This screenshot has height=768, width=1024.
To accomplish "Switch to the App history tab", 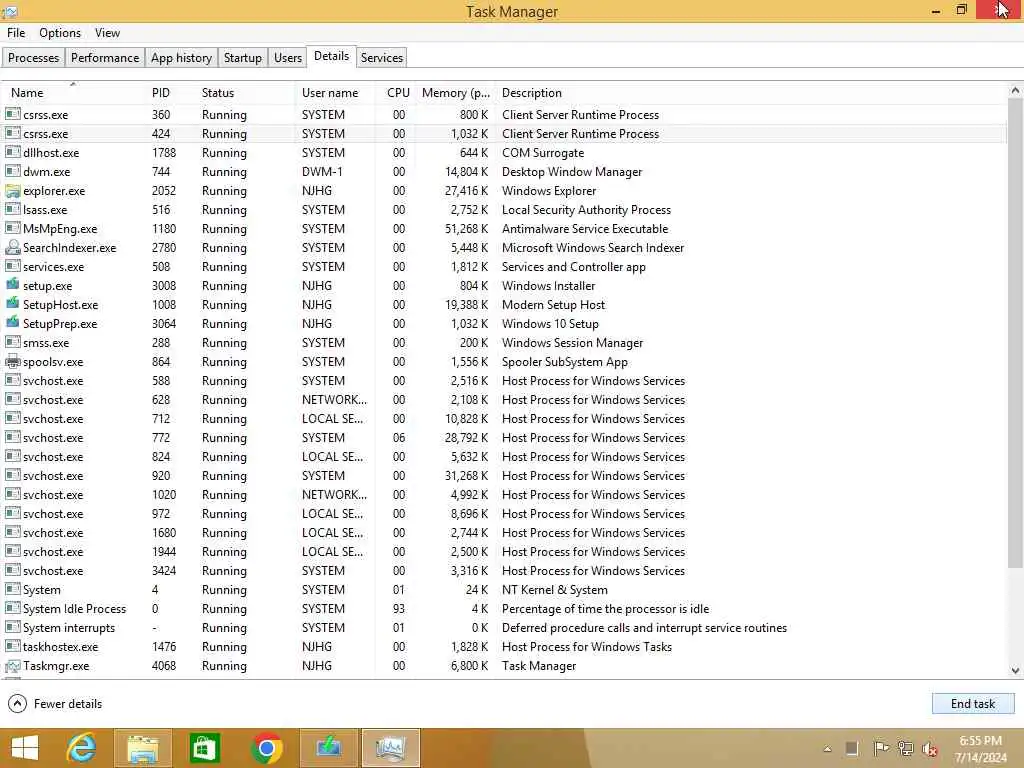I will [182, 57].
